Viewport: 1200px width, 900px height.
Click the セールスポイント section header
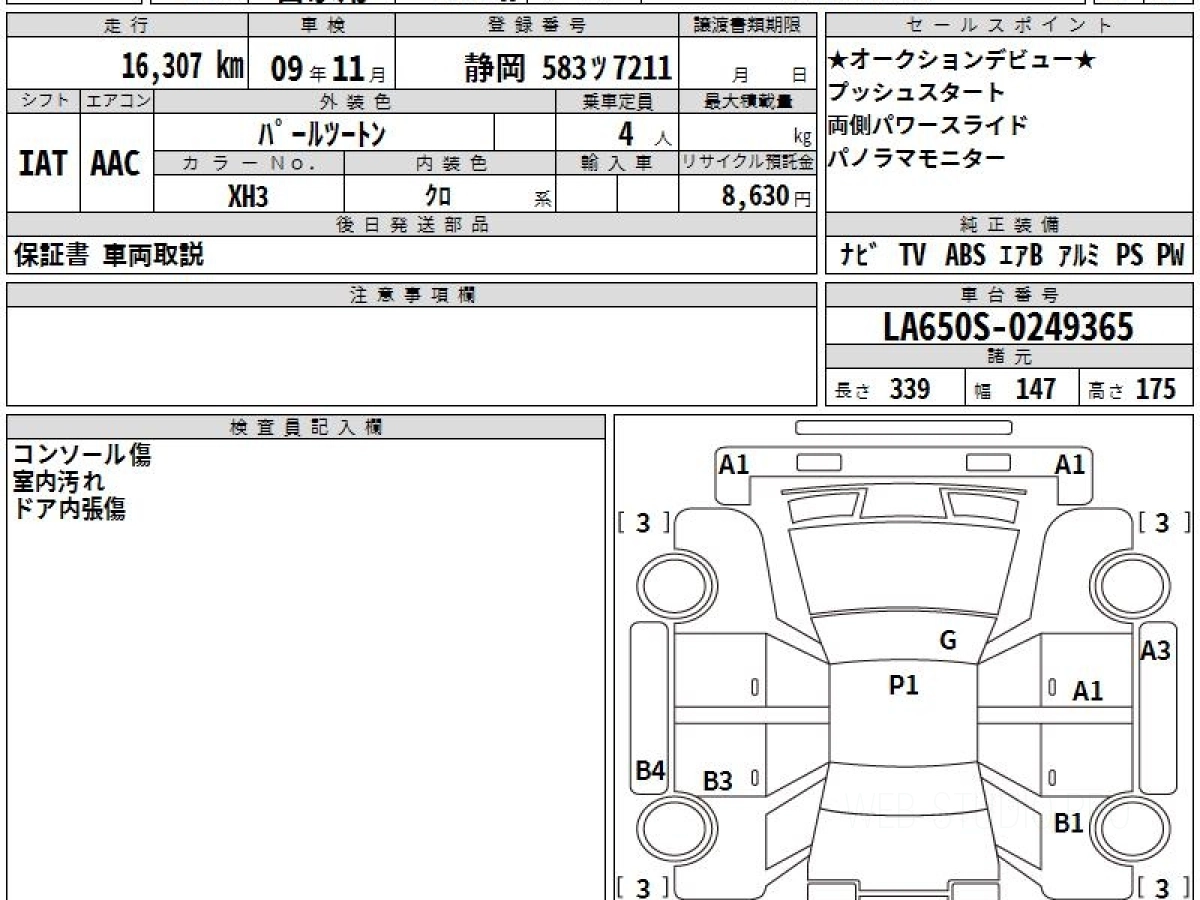[1009, 26]
